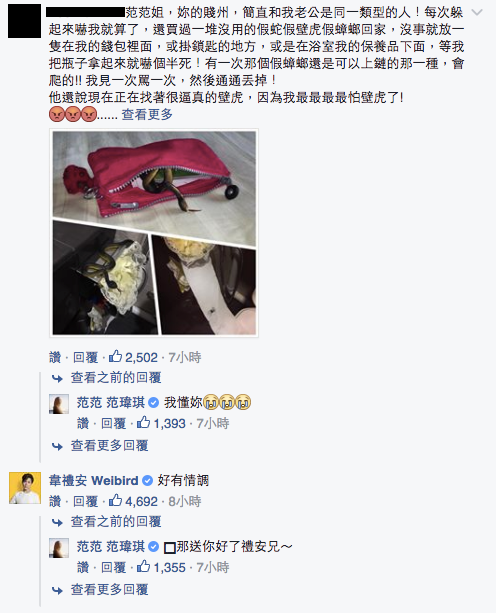Image resolution: width=496 pixels, height=613 pixels.
Task: Open 范范's avatar beside the 我懂妳 reply
Action: point(59,404)
